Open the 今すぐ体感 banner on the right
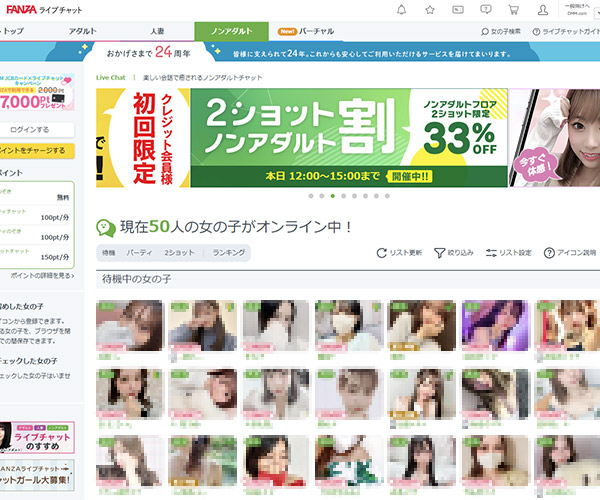Viewport: 600px width, 500px height. point(554,138)
